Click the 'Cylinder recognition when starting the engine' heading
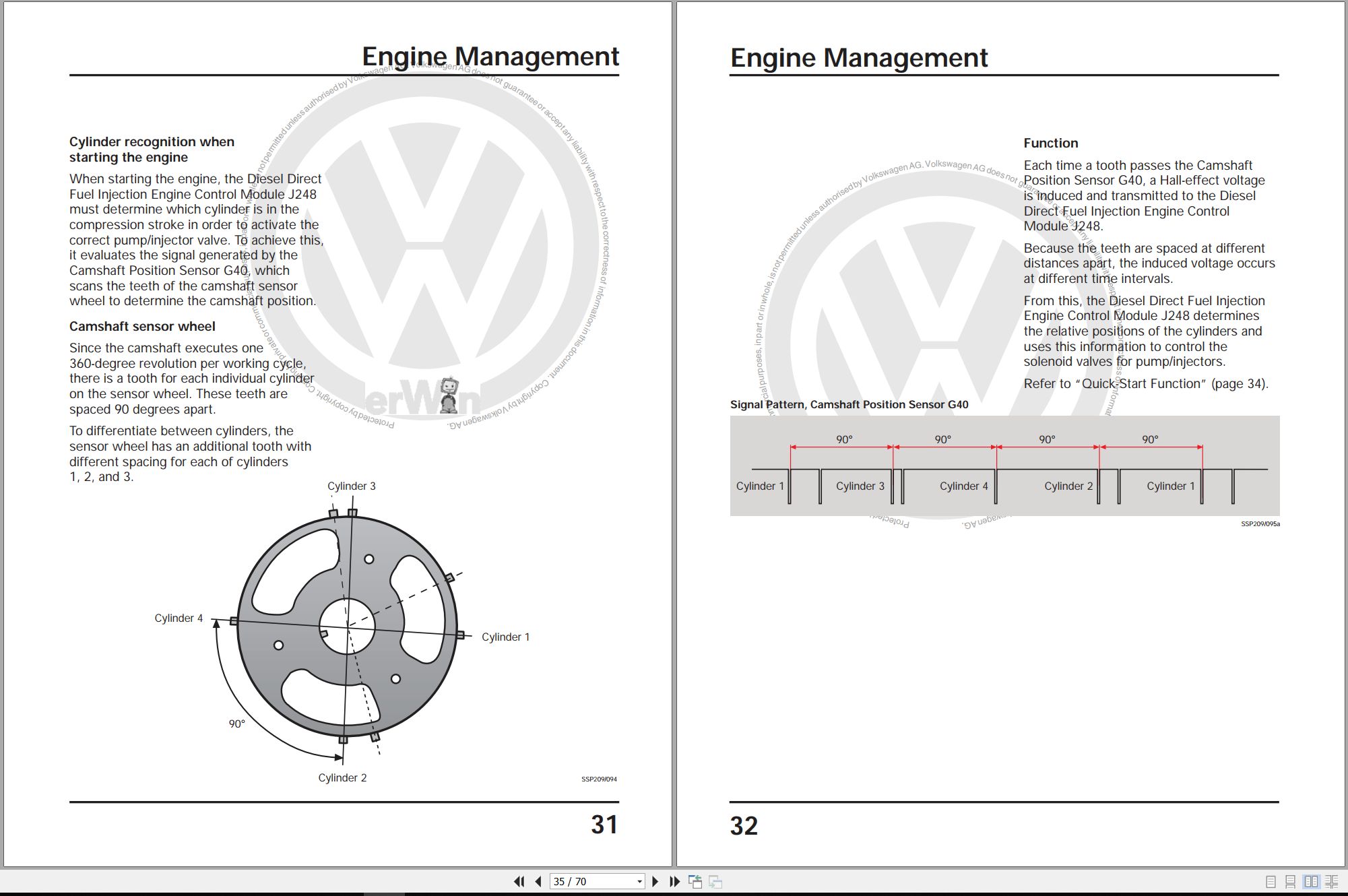The image size is (1348, 896). [152, 150]
